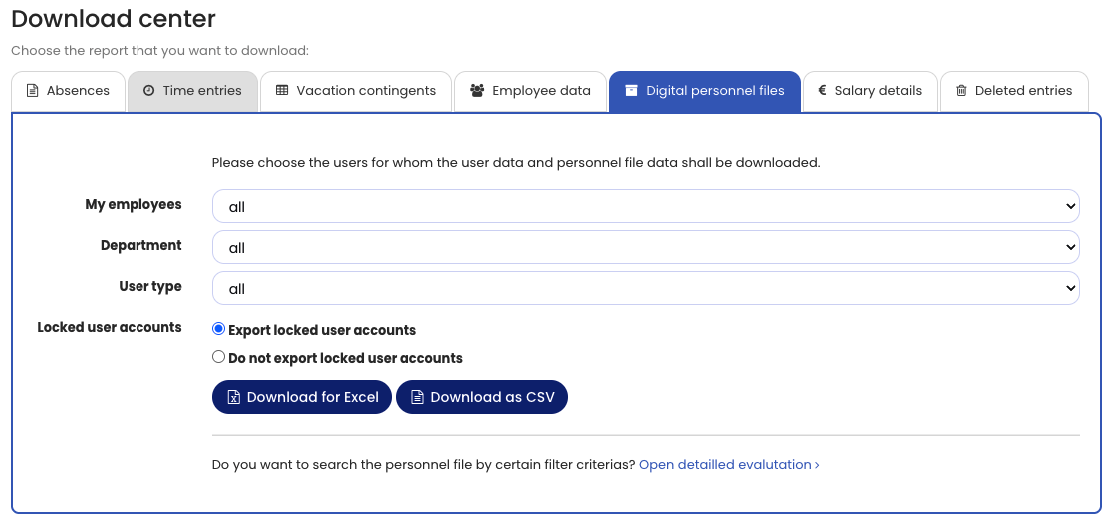Click the clock icon on Time entries
1107x524 pixels.
coord(148,91)
